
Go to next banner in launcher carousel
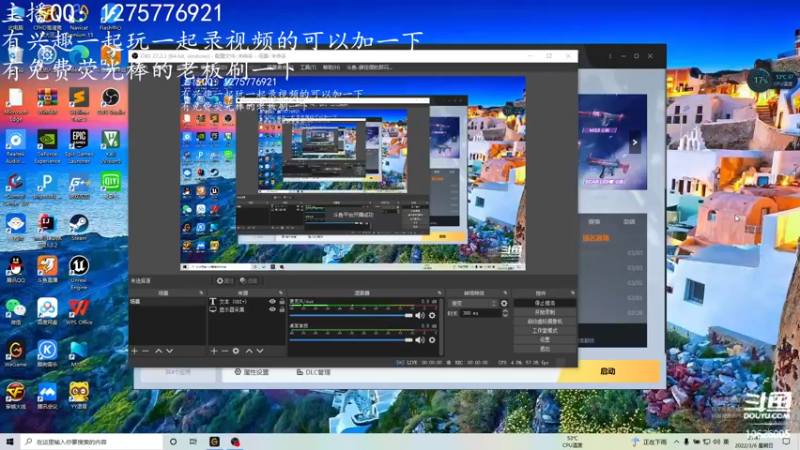coord(635,142)
